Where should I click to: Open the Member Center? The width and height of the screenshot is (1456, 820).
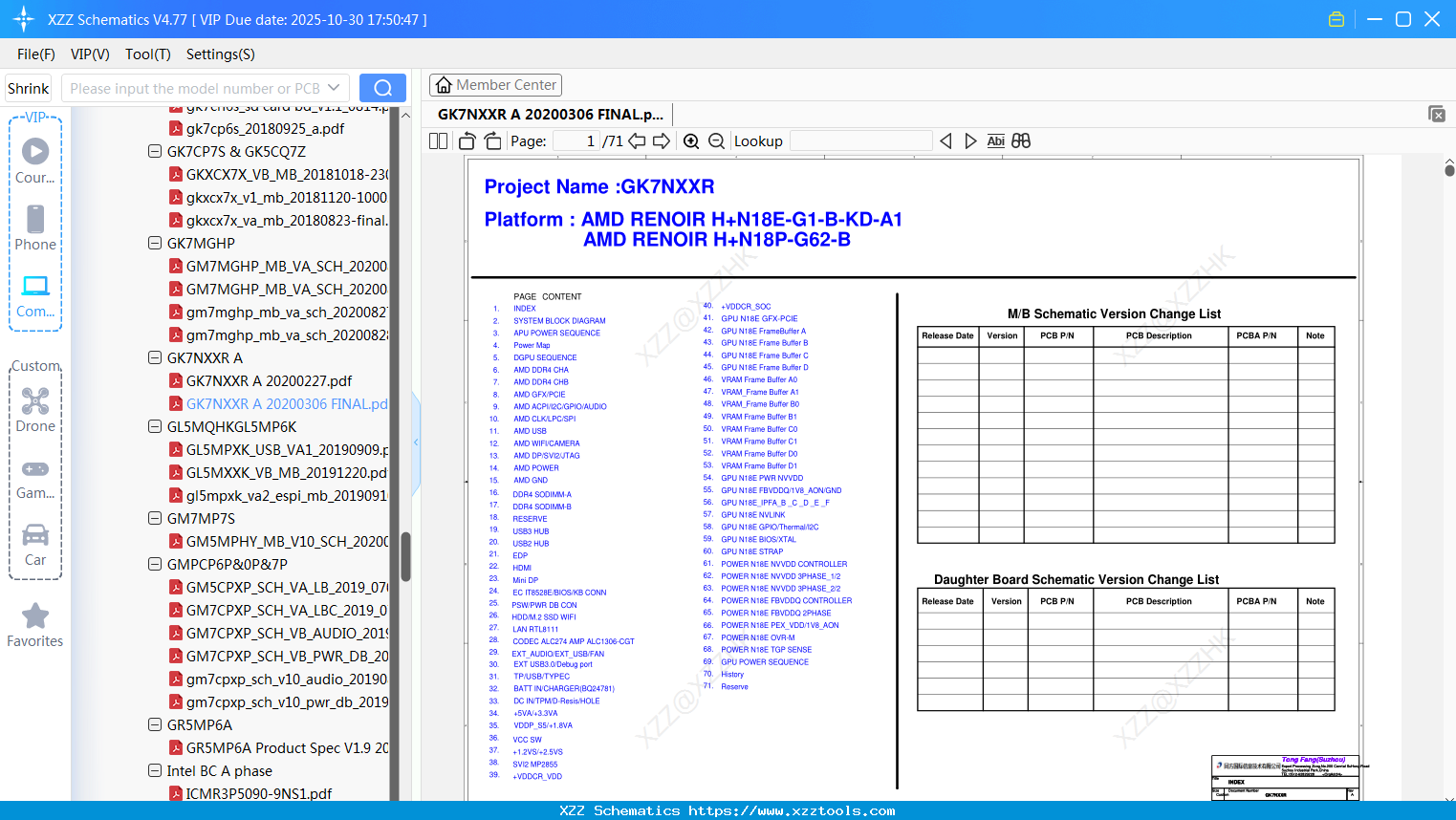pyautogui.click(x=495, y=85)
